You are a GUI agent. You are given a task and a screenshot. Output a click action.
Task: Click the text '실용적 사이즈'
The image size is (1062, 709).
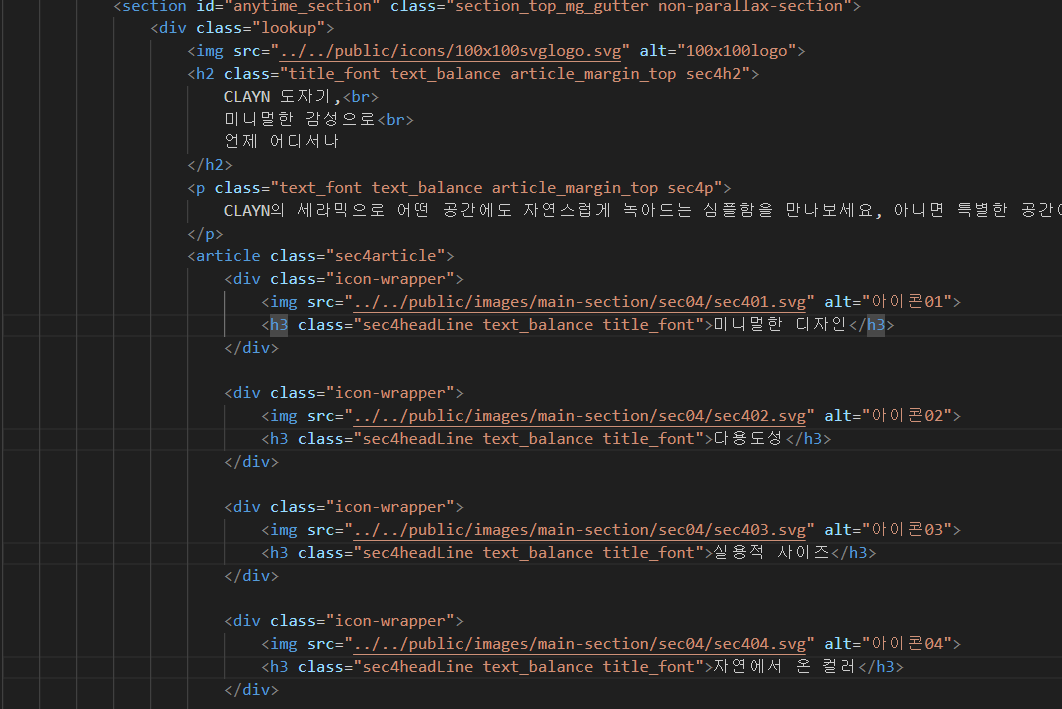771,553
